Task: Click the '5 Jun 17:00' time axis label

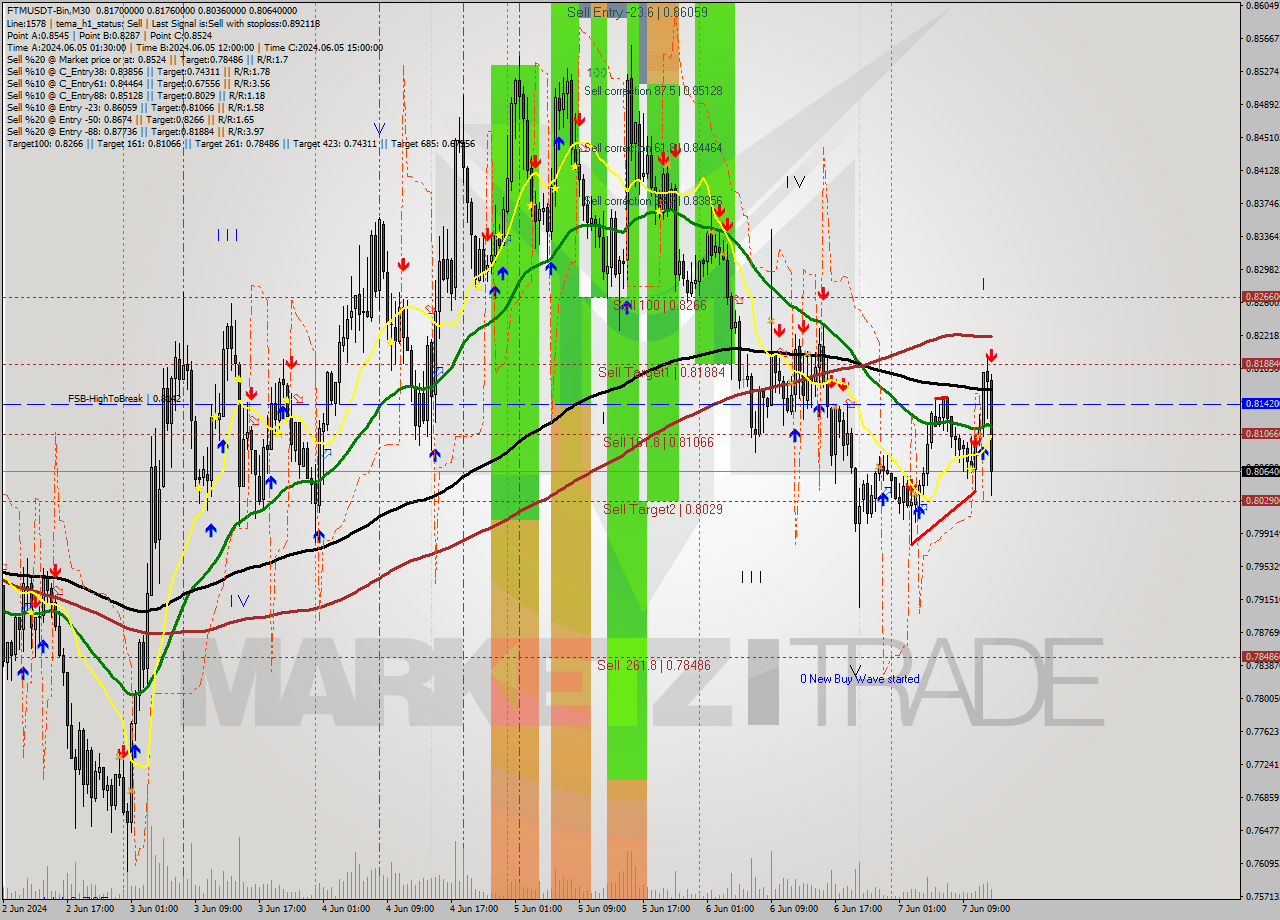Action: (666, 909)
